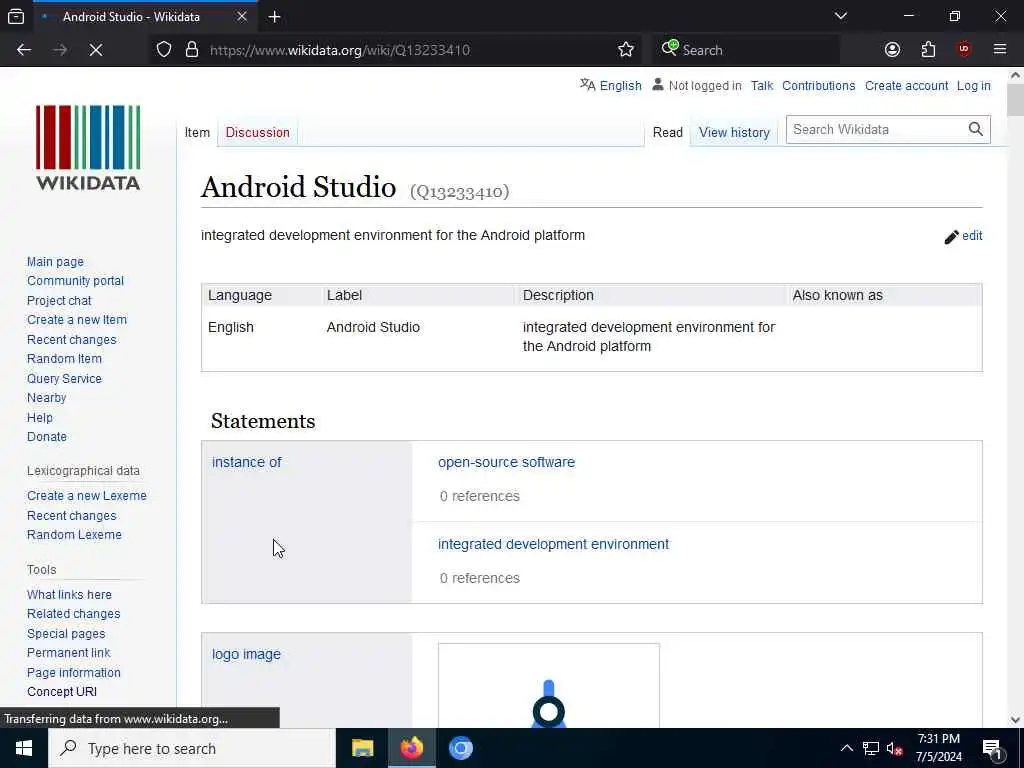Open the Contributions link
This screenshot has width=1024, height=768.
pyautogui.click(x=818, y=86)
